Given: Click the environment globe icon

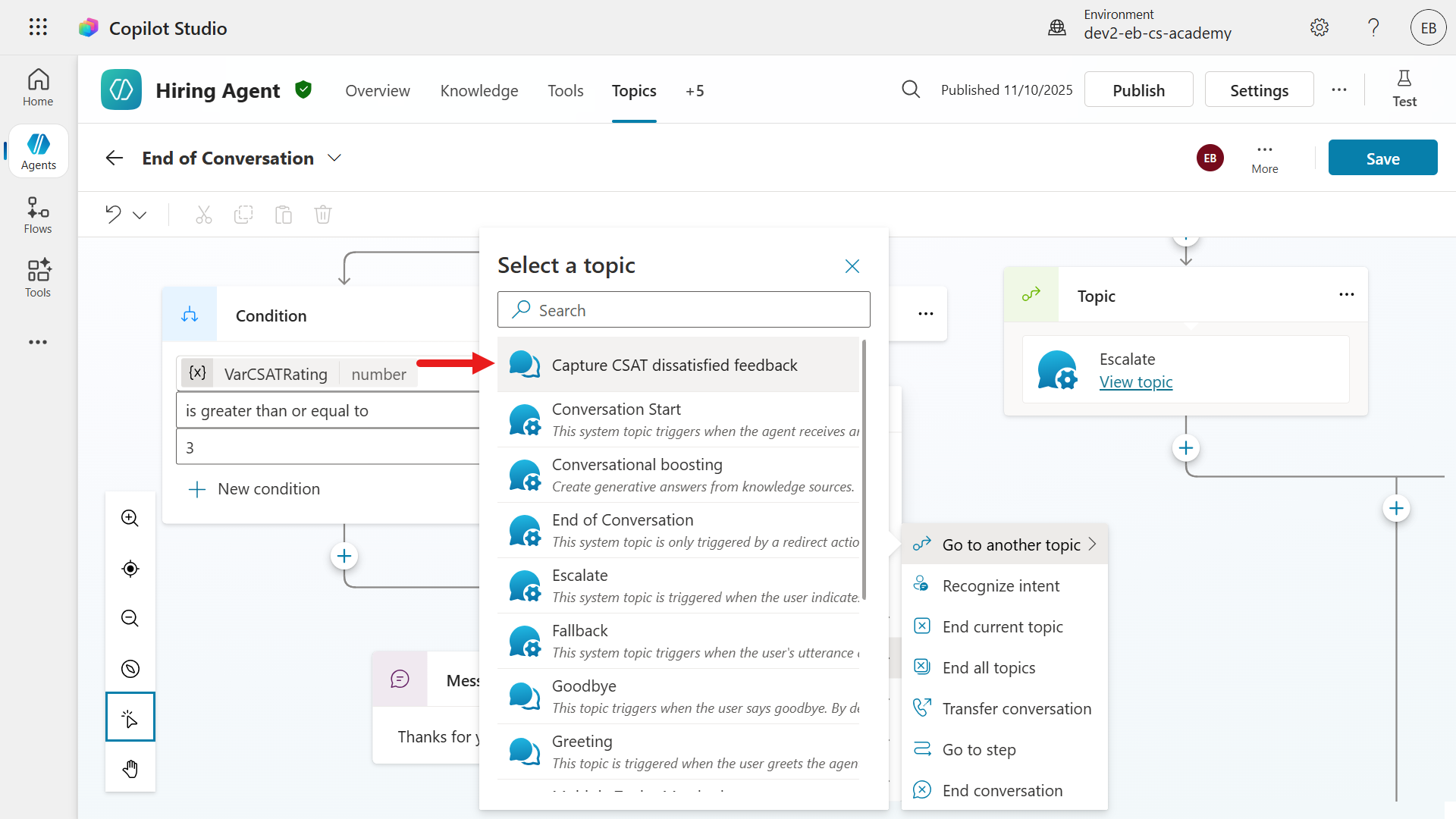Looking at the screenshot, I should pos(1057,28).
